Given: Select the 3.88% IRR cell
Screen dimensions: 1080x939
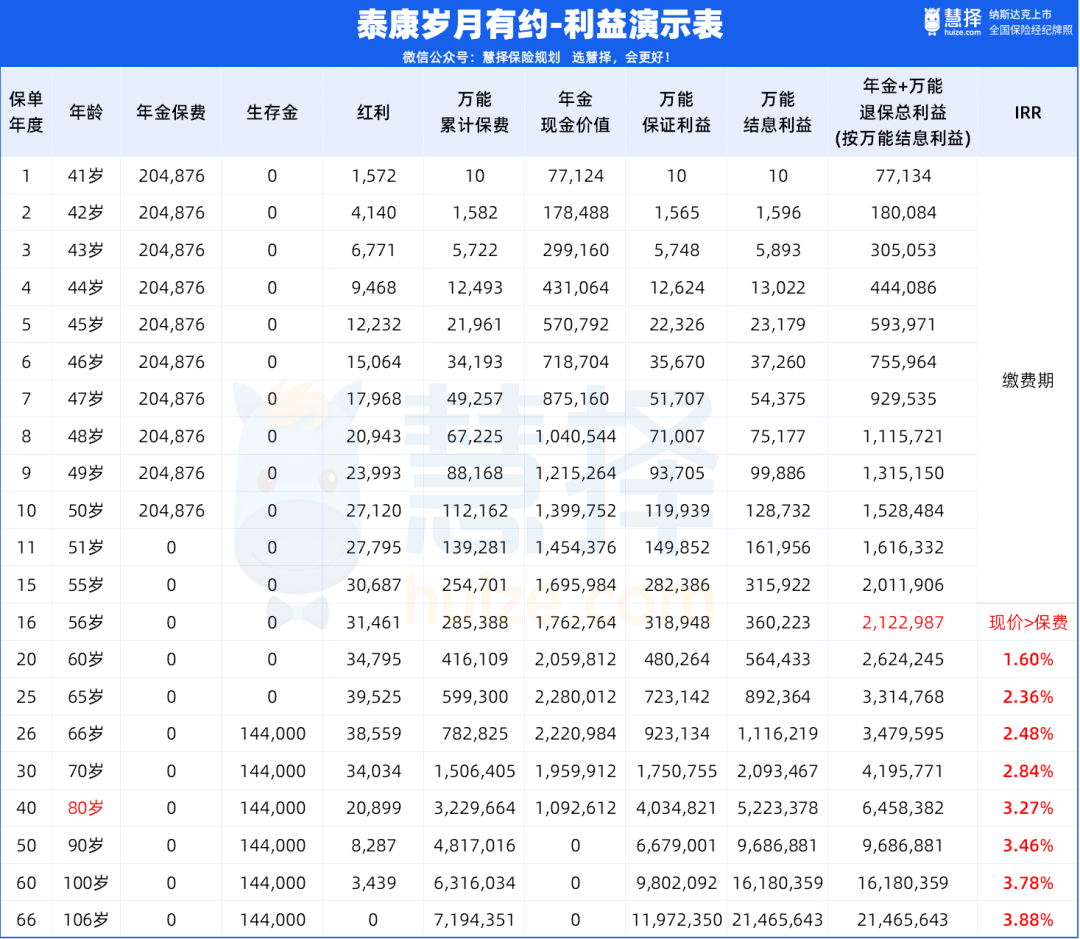Looking at the screenshot, I should pyautogui.click(x=1027, y=919).
